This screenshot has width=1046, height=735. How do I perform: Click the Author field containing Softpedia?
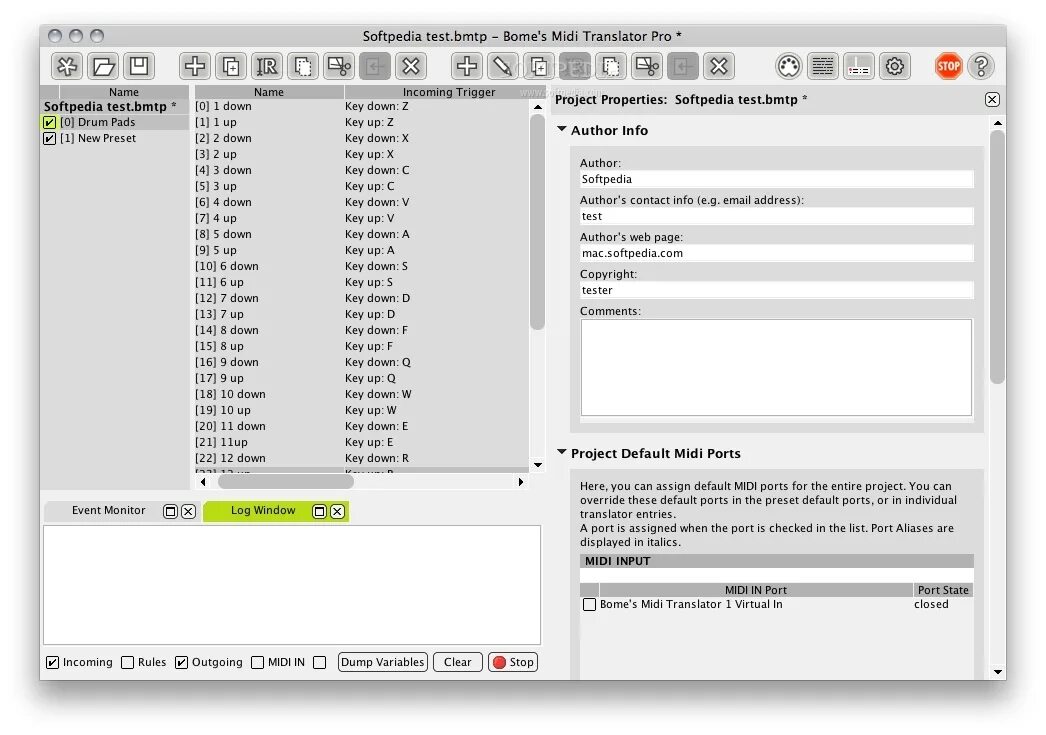point(776,179)
